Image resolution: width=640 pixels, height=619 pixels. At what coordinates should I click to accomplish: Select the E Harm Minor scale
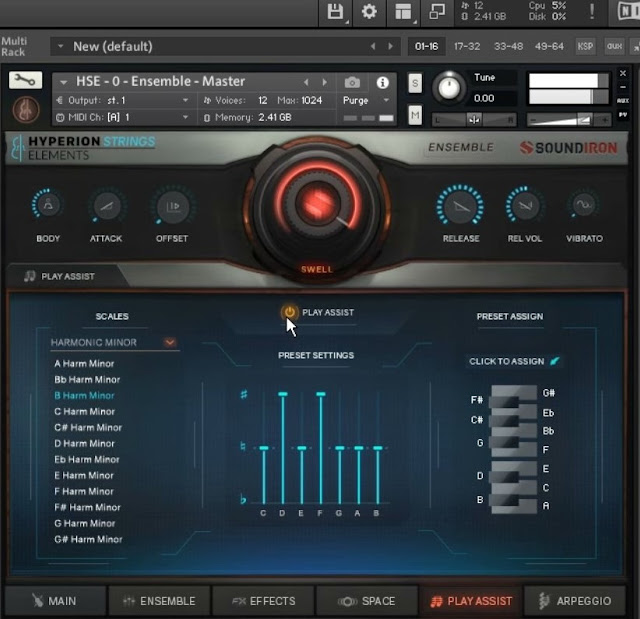point(84,475)
